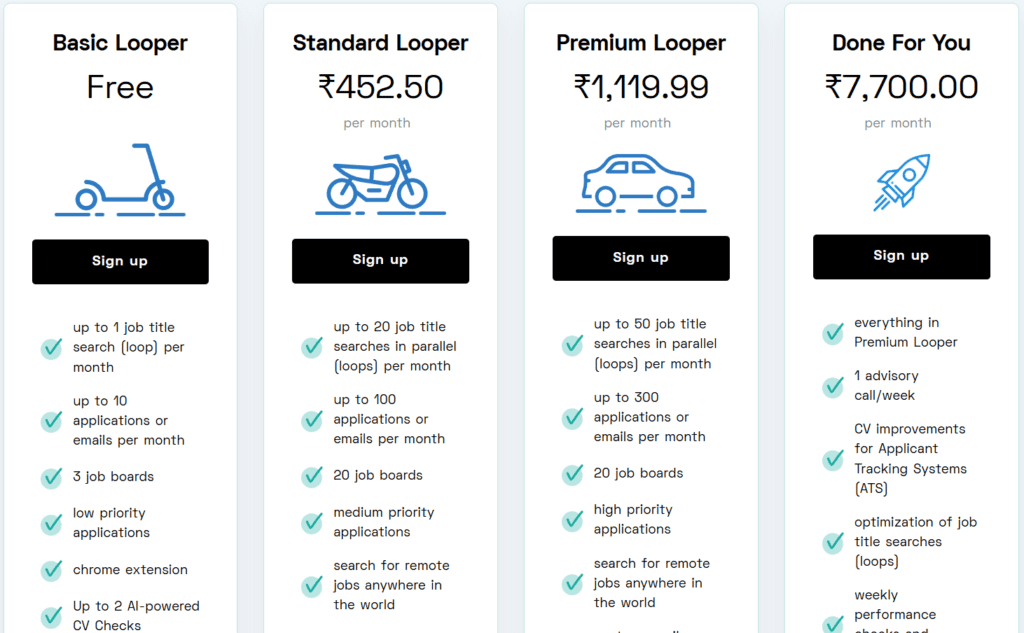
Task: Click the "Free" price text
Action: pyautogui.click(x=120, y=88)
